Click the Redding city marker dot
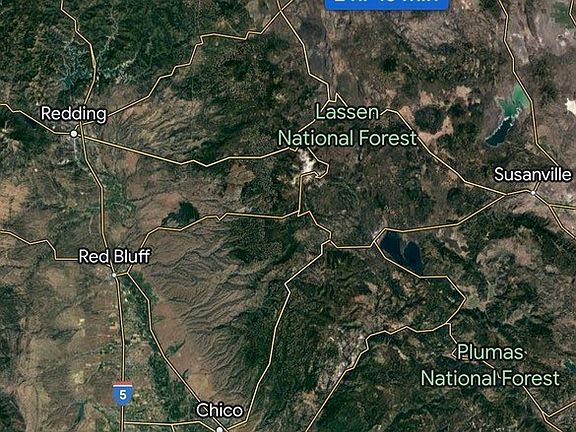Viewport: 576px width, 432px height. click(x=74, y=134)
